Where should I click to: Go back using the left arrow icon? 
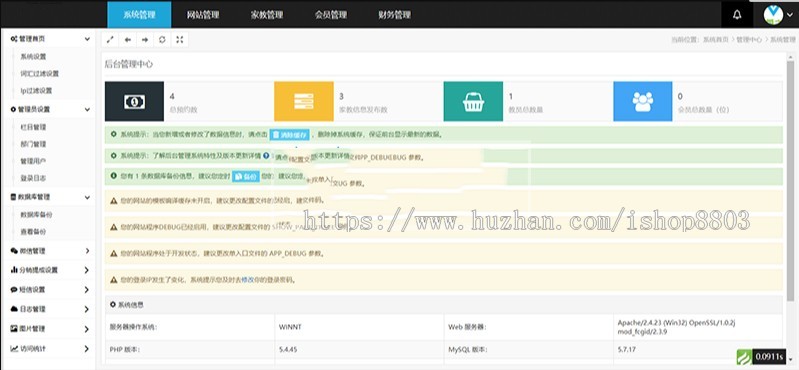click(128, 40)
